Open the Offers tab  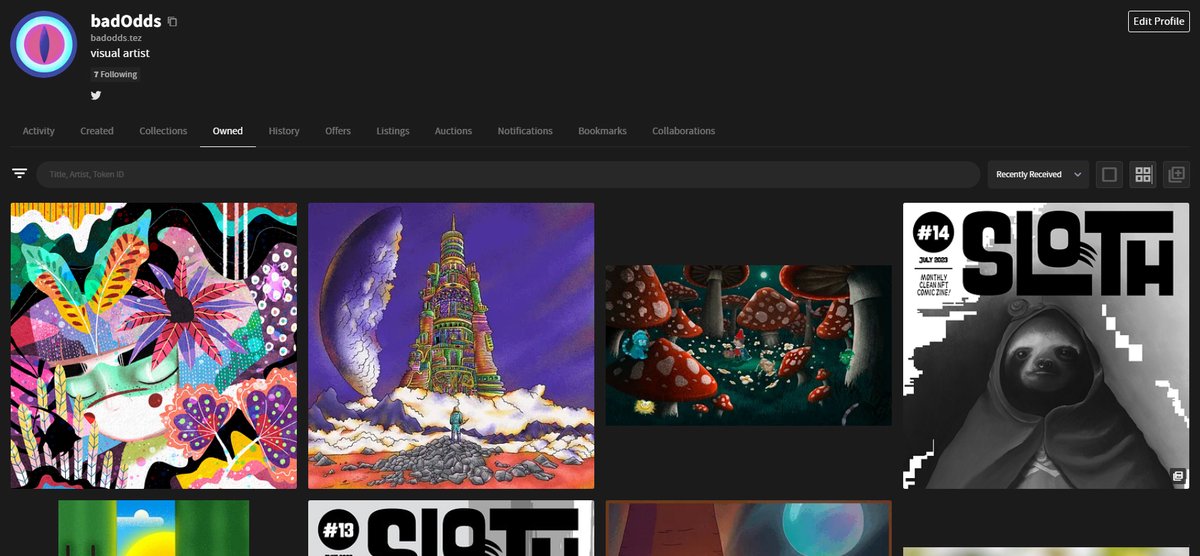point(338,131)
